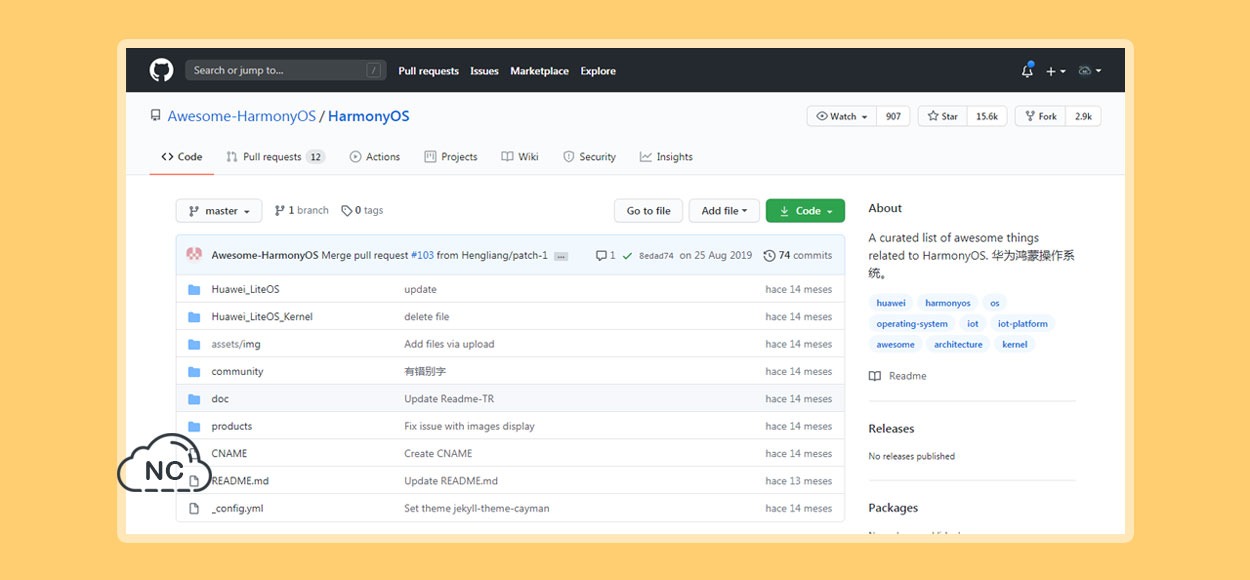Go to Marketplace in the header
This screenshot has width=1250, height=580.
pos(539,71)
